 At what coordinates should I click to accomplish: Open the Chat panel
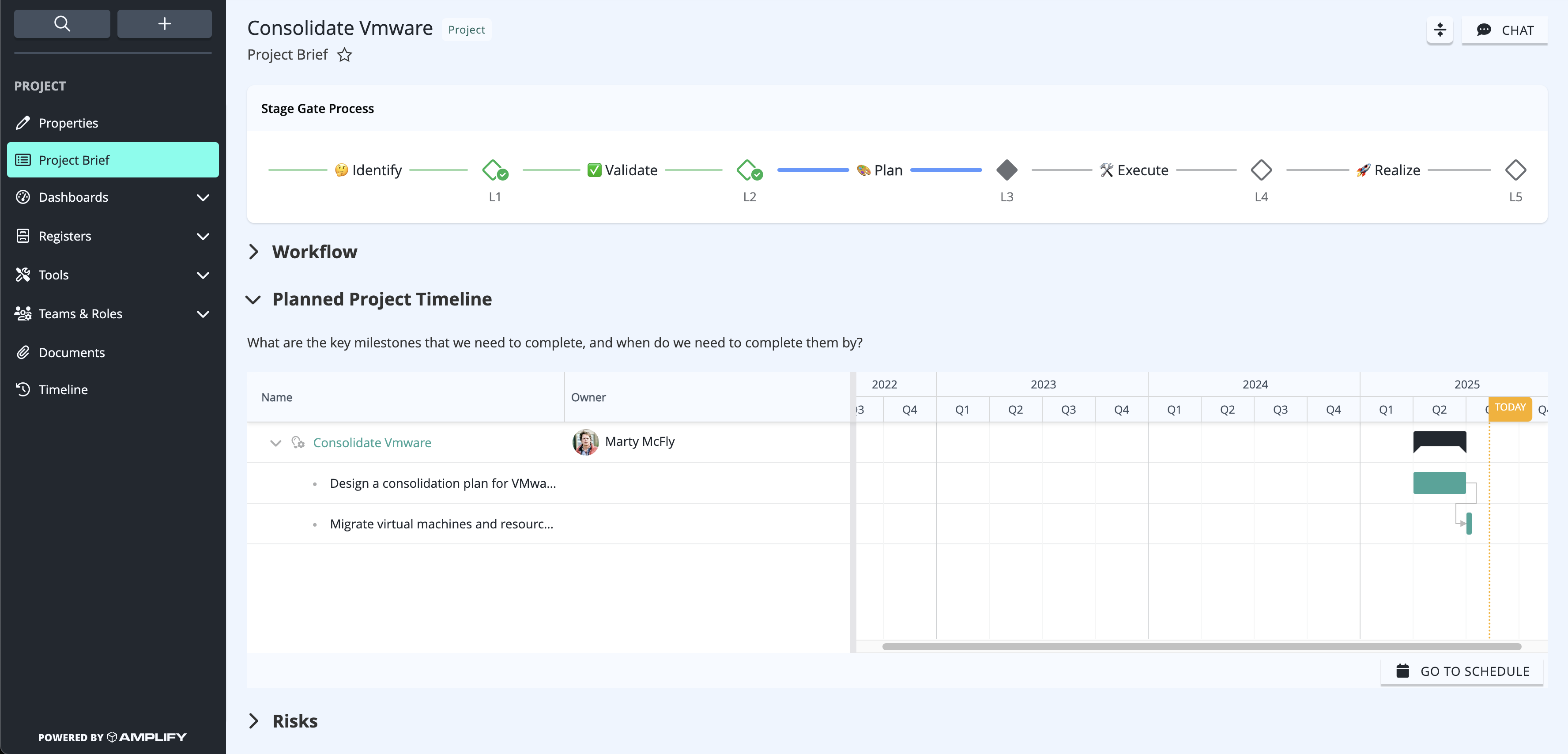pos(1505,30)
